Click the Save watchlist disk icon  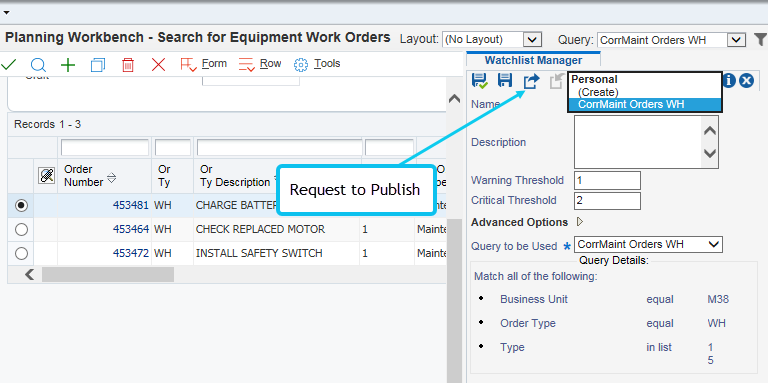505,80
